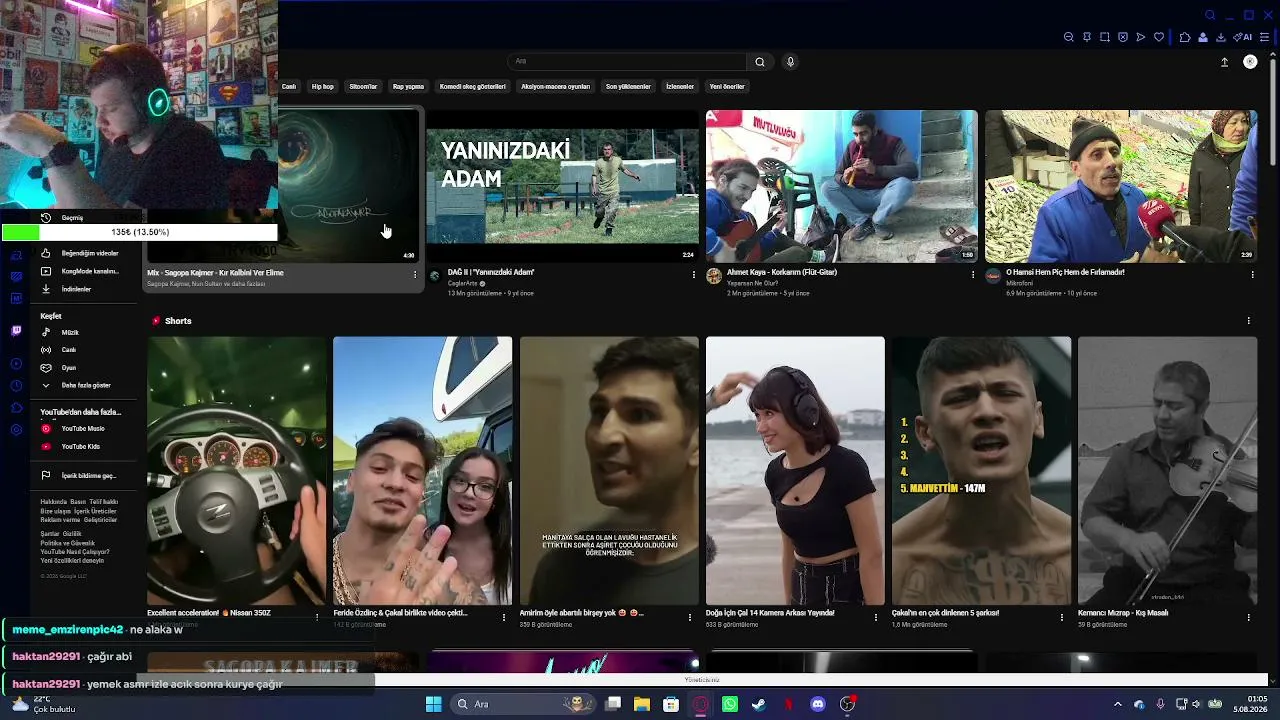This screenshot has height=720, width=1280.
Task: Open the 'YANINIZDAKİ ADAM' video thumbnail
Action: (562, 186)
